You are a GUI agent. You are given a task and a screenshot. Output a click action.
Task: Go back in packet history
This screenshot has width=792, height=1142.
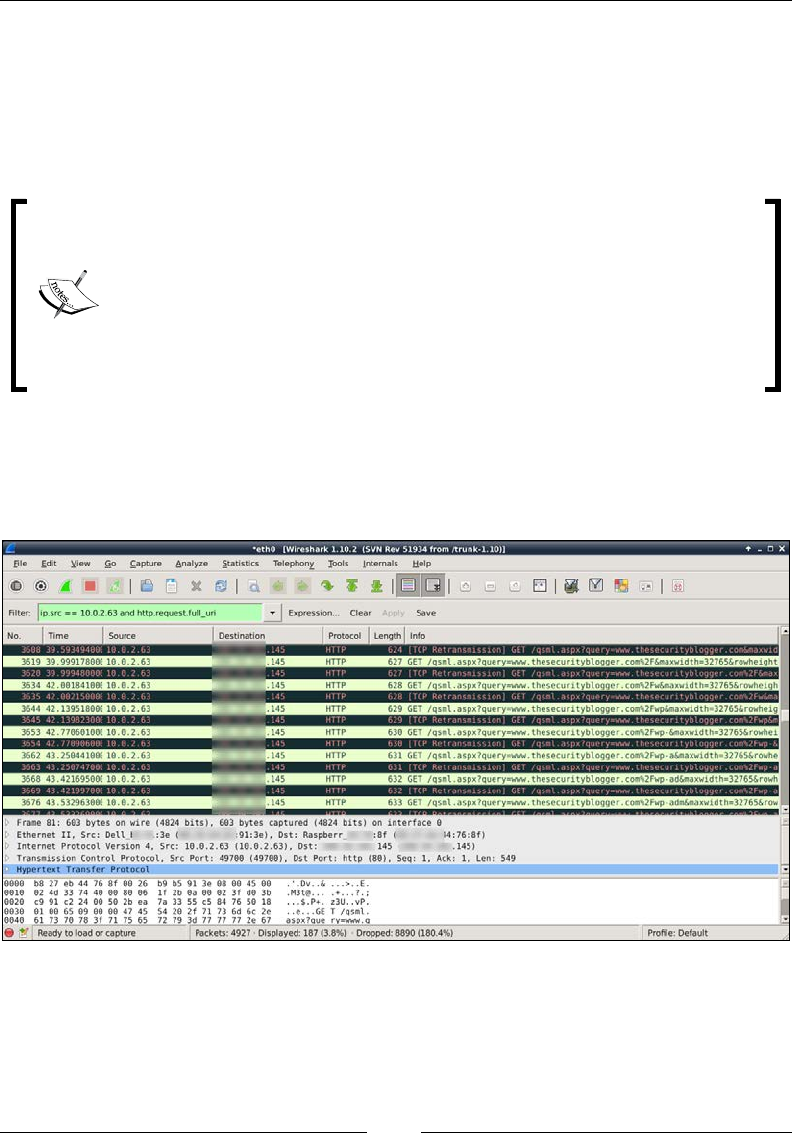tap(278, 586)
